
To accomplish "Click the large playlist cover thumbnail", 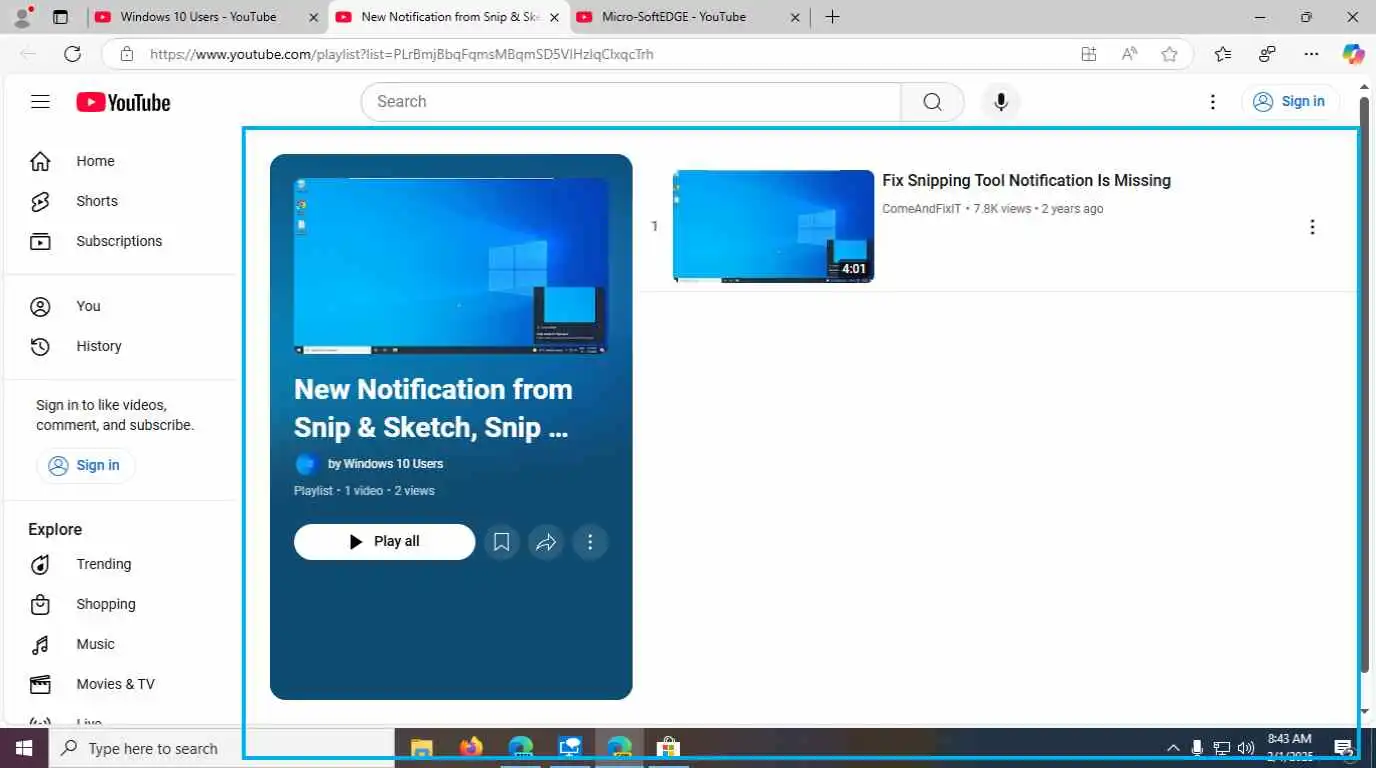I will coord(451,266).
